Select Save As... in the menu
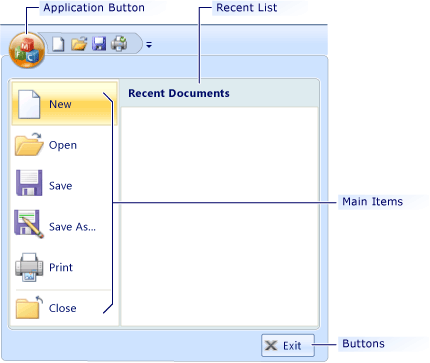Viewport: 430px width, 363px height. [64, 226]
